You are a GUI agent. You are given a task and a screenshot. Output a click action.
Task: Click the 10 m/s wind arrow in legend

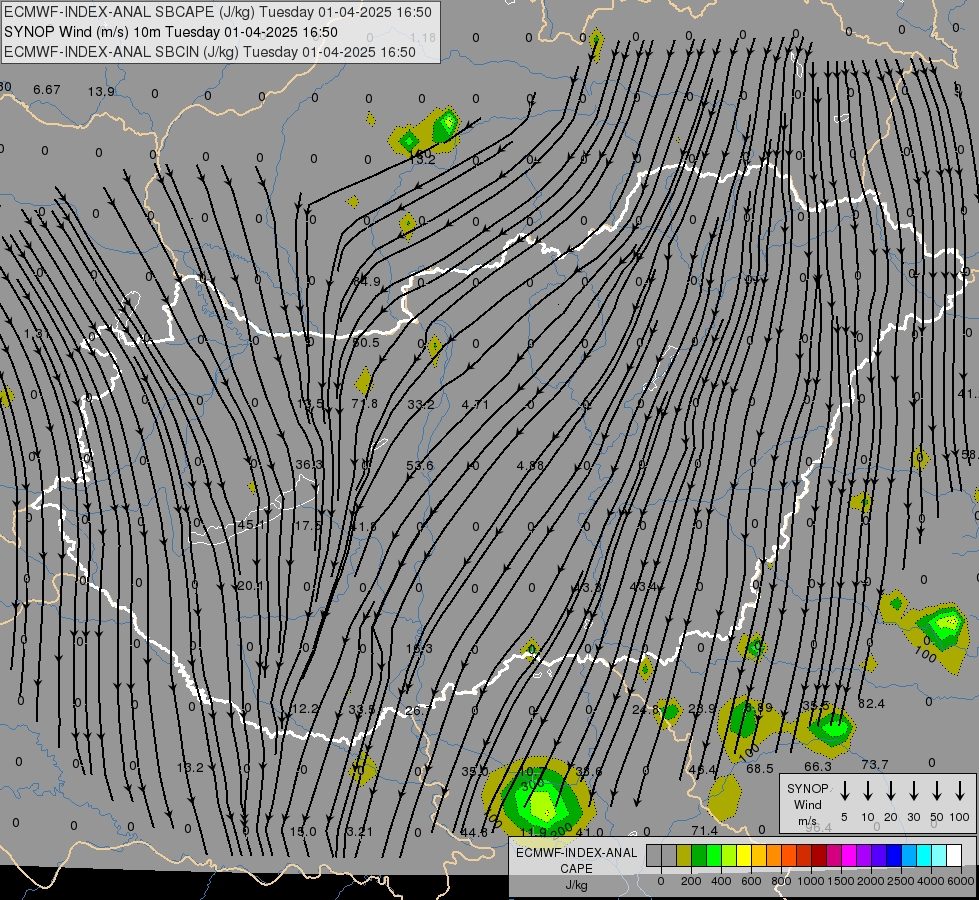(868, 790)
